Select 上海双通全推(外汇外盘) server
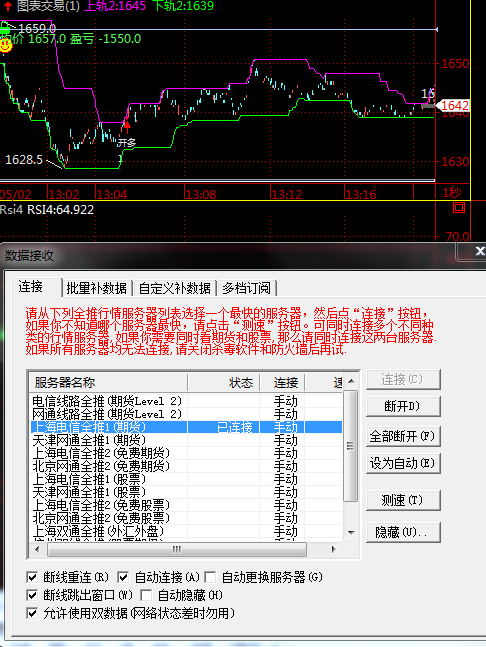Screen dimensions: 486x647 pos(186,531)
